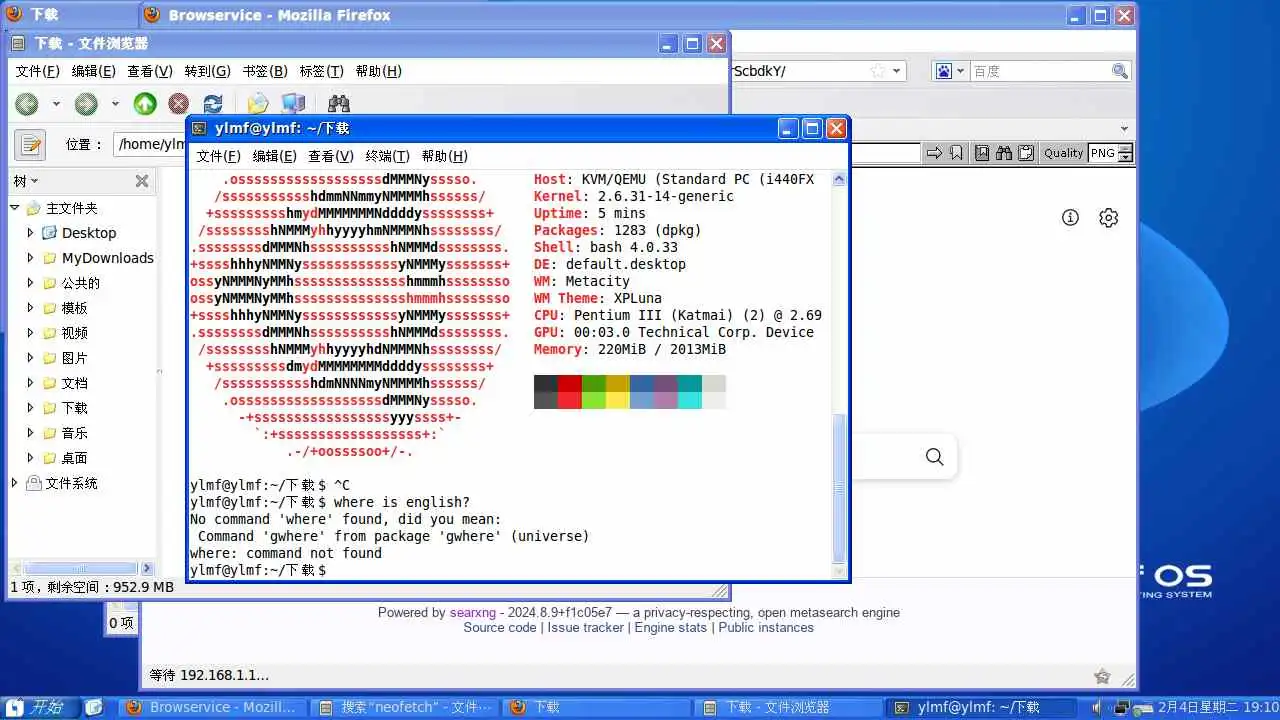This screenshot has height=720, width=1280.
Task: Click Browservice find binoculars icon
Action: coord(1004,153)
